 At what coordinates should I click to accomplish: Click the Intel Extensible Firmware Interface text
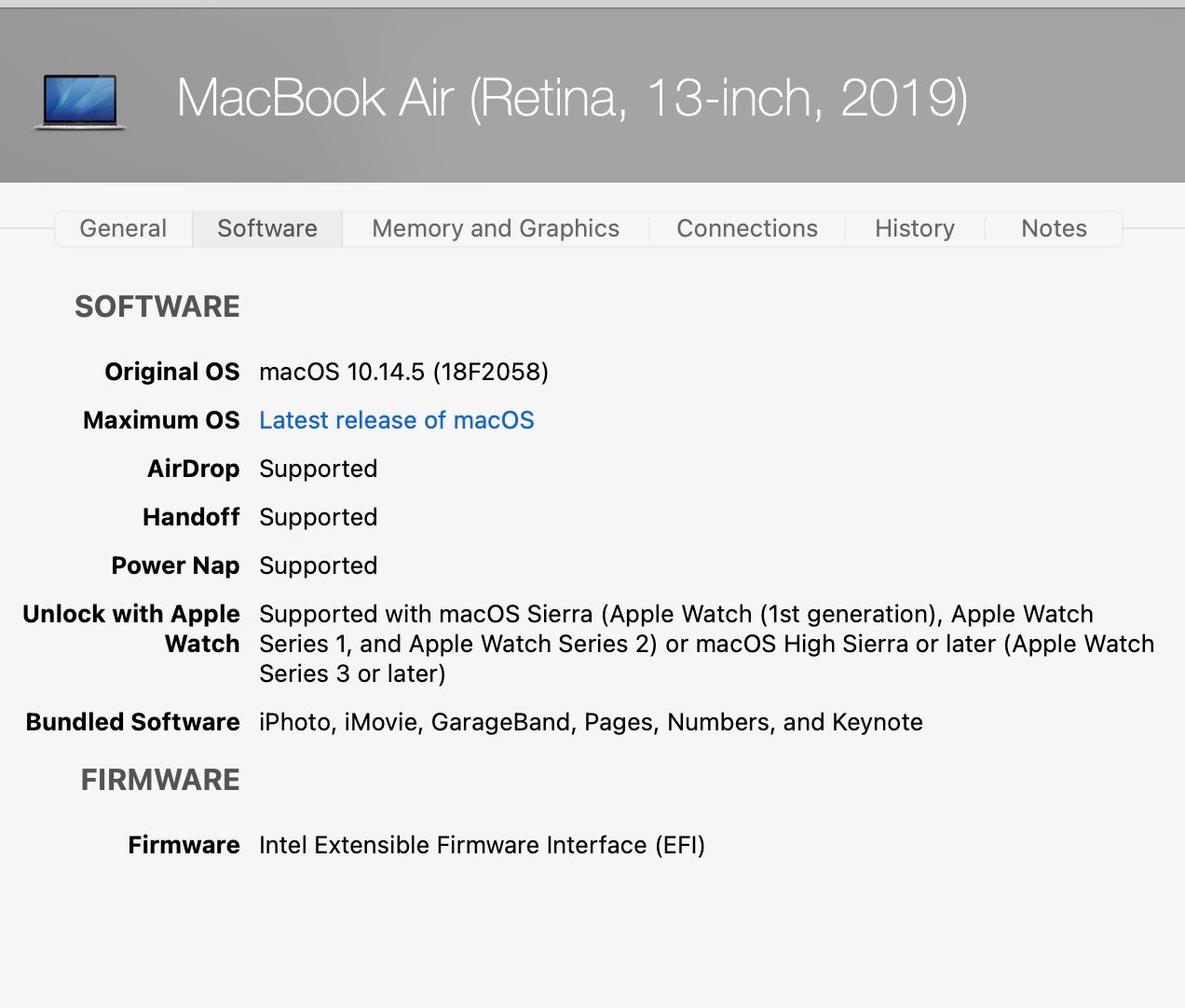(x=482, y=845)
